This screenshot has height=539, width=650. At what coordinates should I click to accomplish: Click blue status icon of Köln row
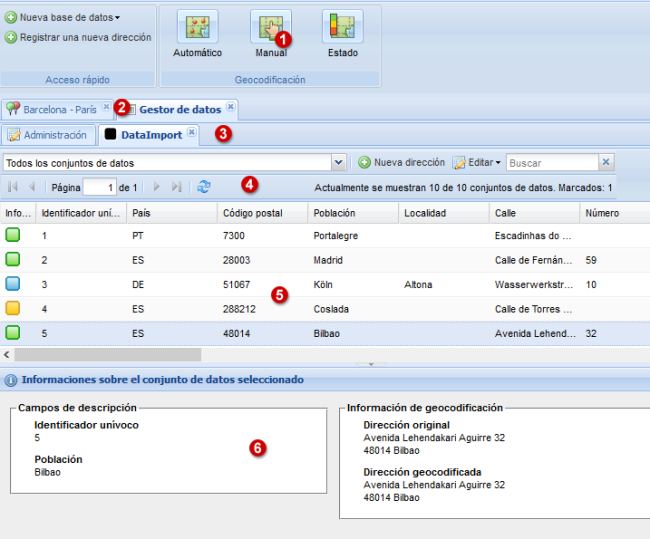(x=12, y=284)
